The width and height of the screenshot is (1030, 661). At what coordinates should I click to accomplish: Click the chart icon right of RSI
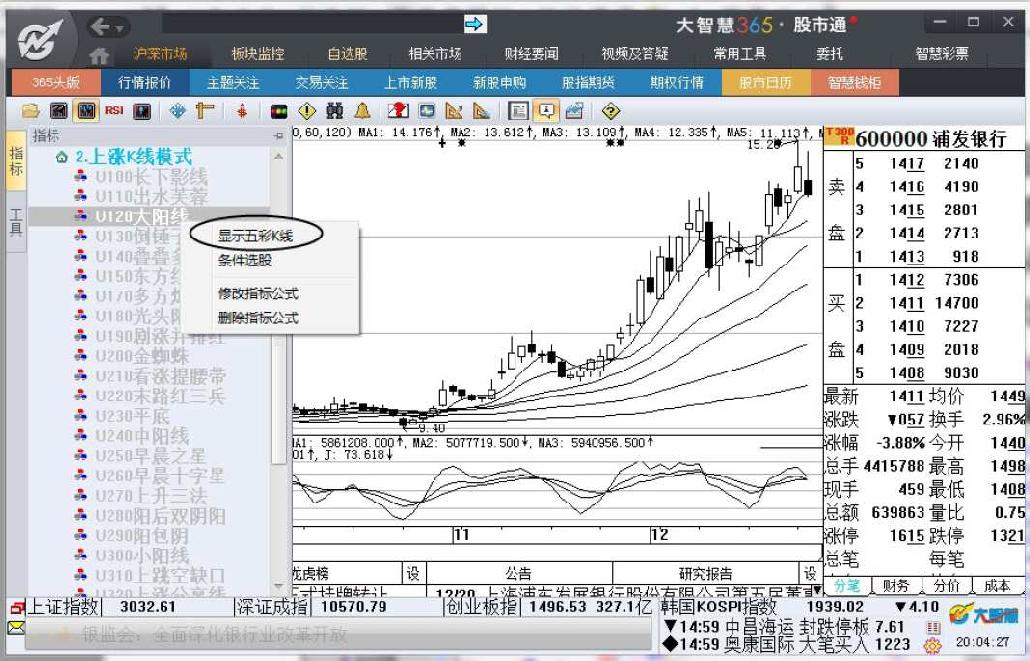coord(142,110)
